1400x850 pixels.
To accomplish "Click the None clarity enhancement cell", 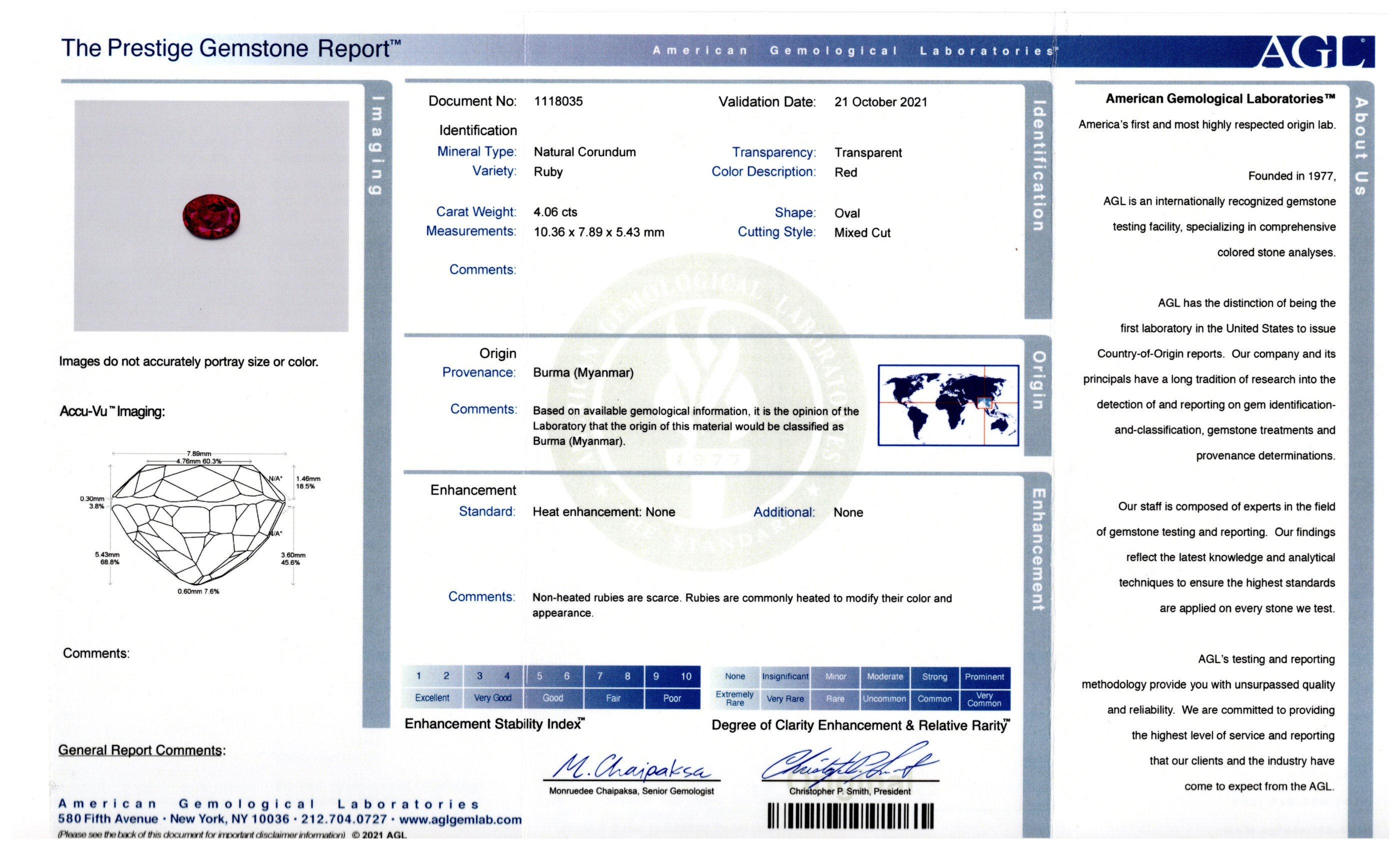I will tap(734, 676).
